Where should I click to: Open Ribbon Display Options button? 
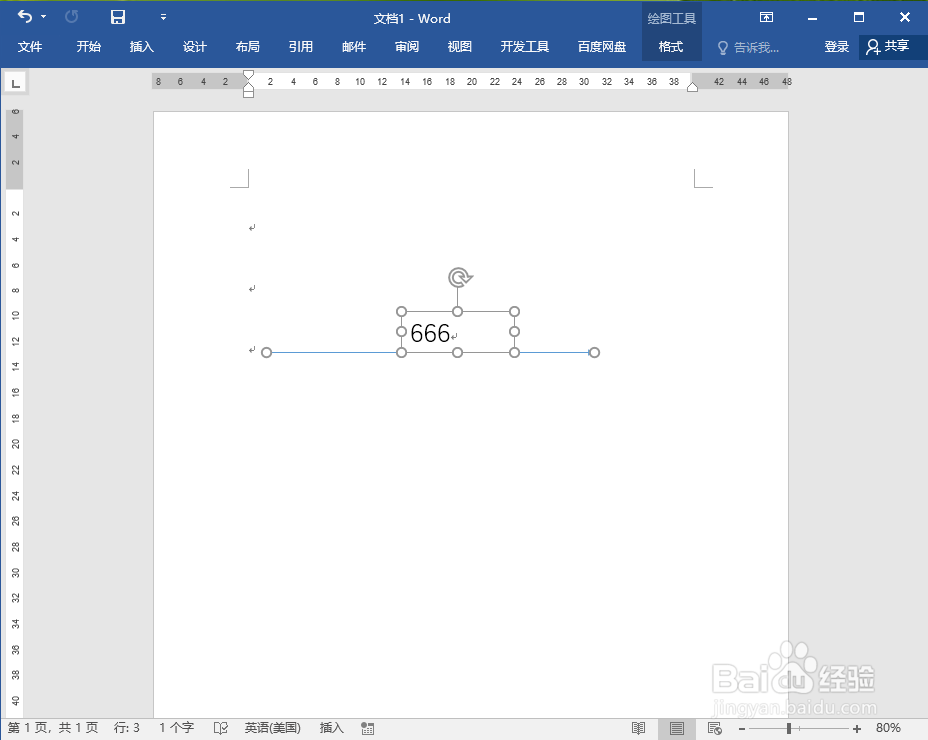766,17
